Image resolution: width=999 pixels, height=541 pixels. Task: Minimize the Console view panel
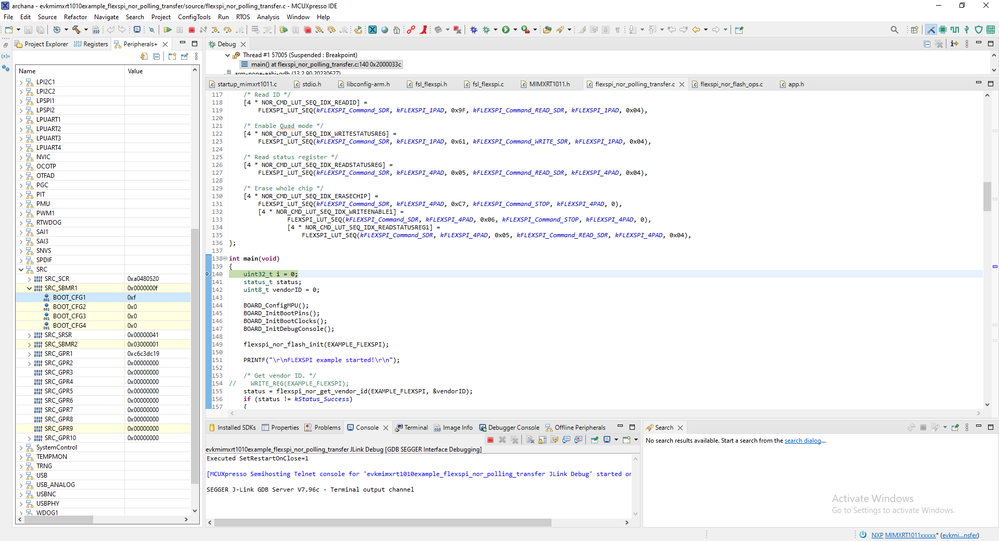click(x=620, y=427)
